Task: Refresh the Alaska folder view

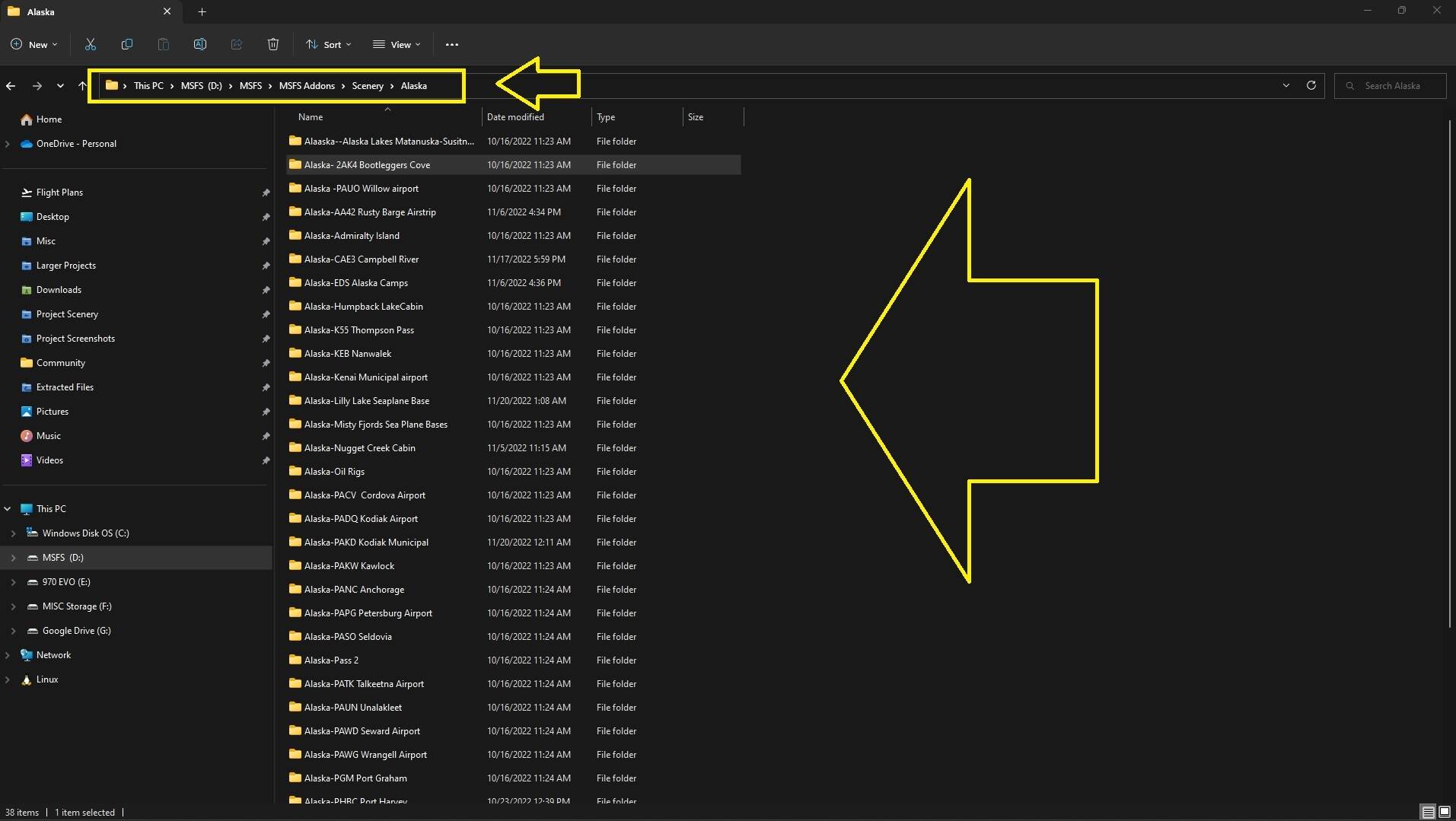Action: coord(1311,85)
